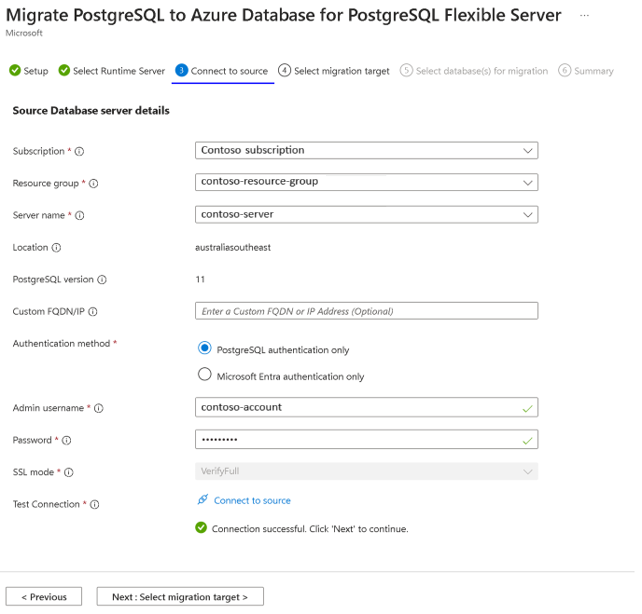Click the Server name info icon
The height and width of the screenshot is (614, 642).
80,216
